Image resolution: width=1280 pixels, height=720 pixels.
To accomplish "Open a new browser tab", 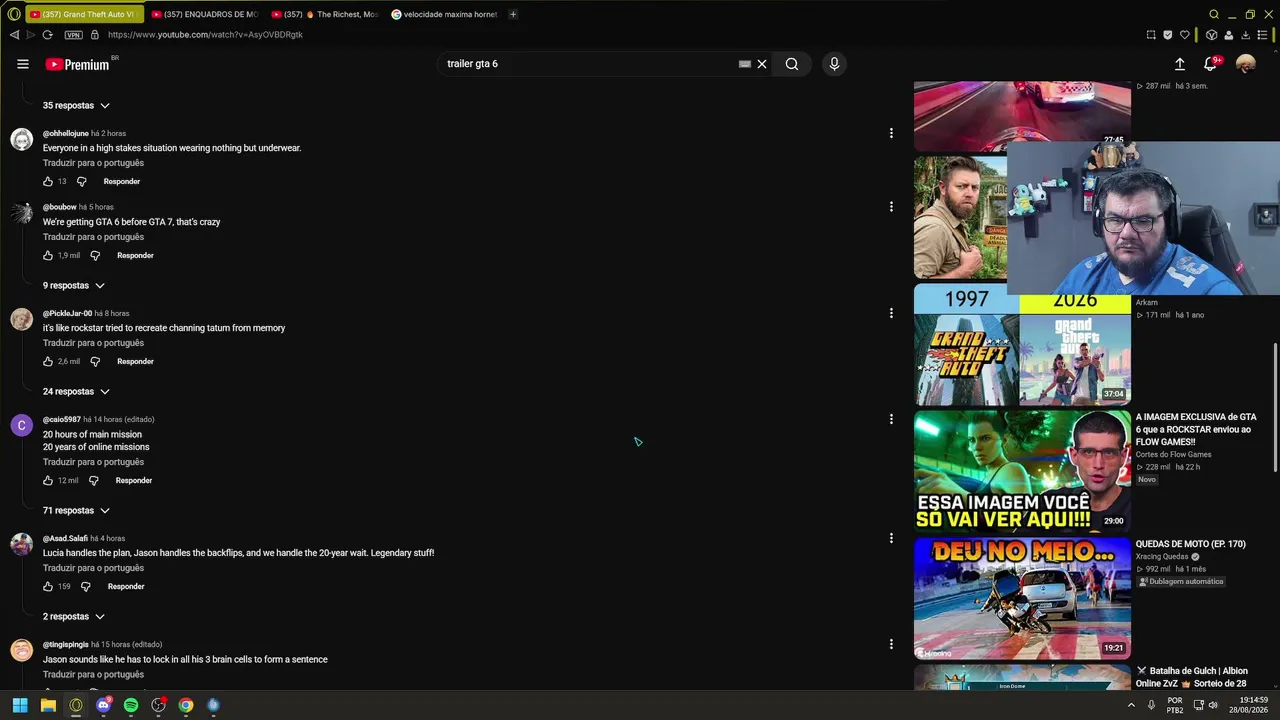I will [x=513, y=14].
